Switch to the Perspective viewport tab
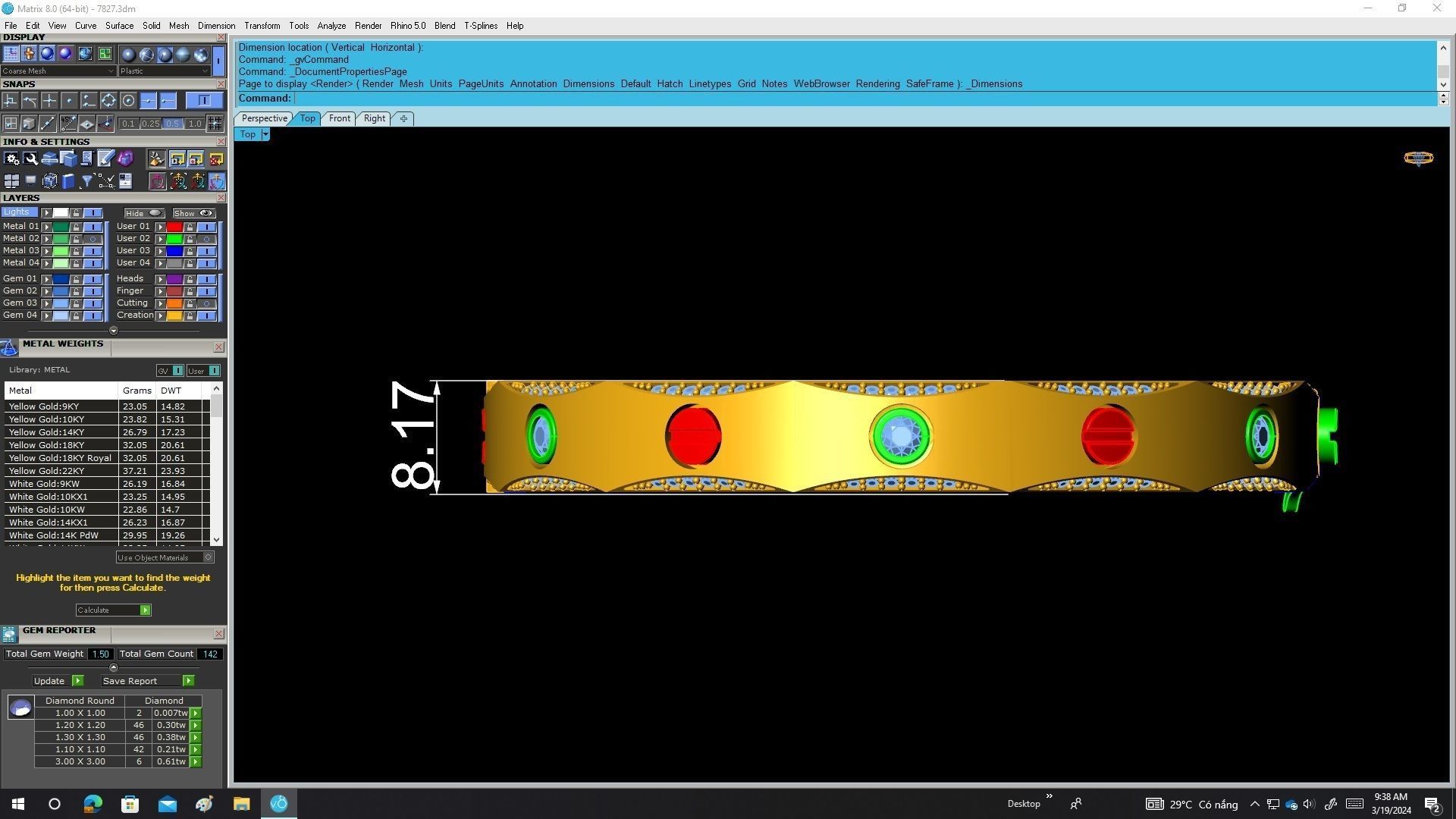Image resolution: width=1456 pixels, height=819 pixels. (264, 118)
